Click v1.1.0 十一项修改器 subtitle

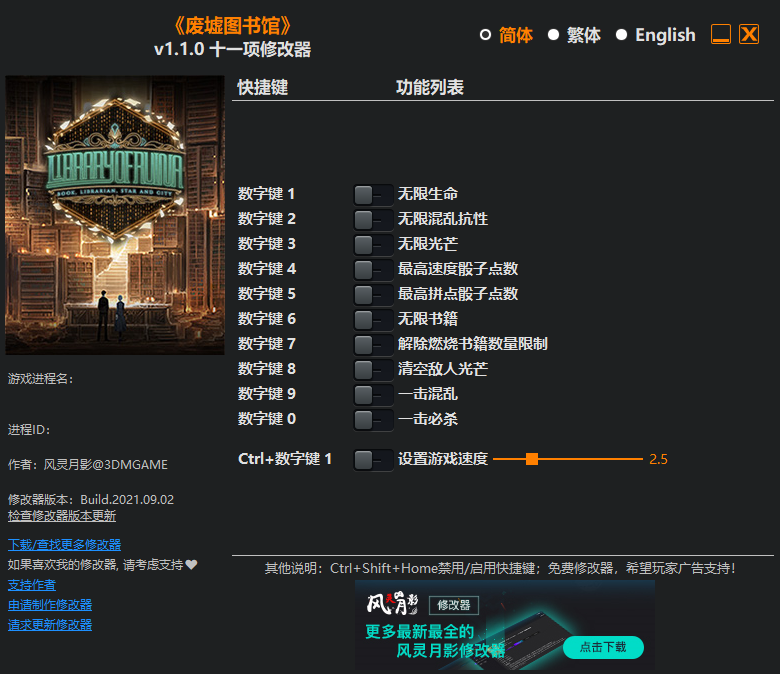tap(232, 49)
